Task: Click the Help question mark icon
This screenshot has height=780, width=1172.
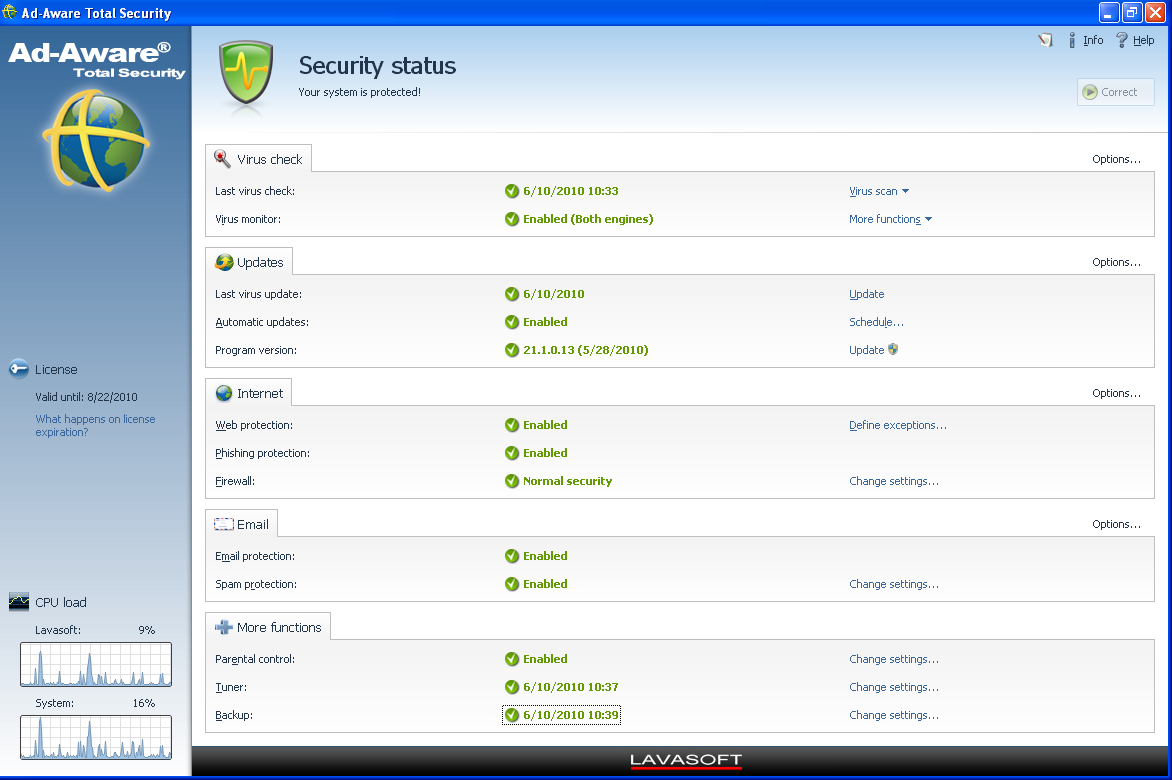Action: click(1121, 40)
